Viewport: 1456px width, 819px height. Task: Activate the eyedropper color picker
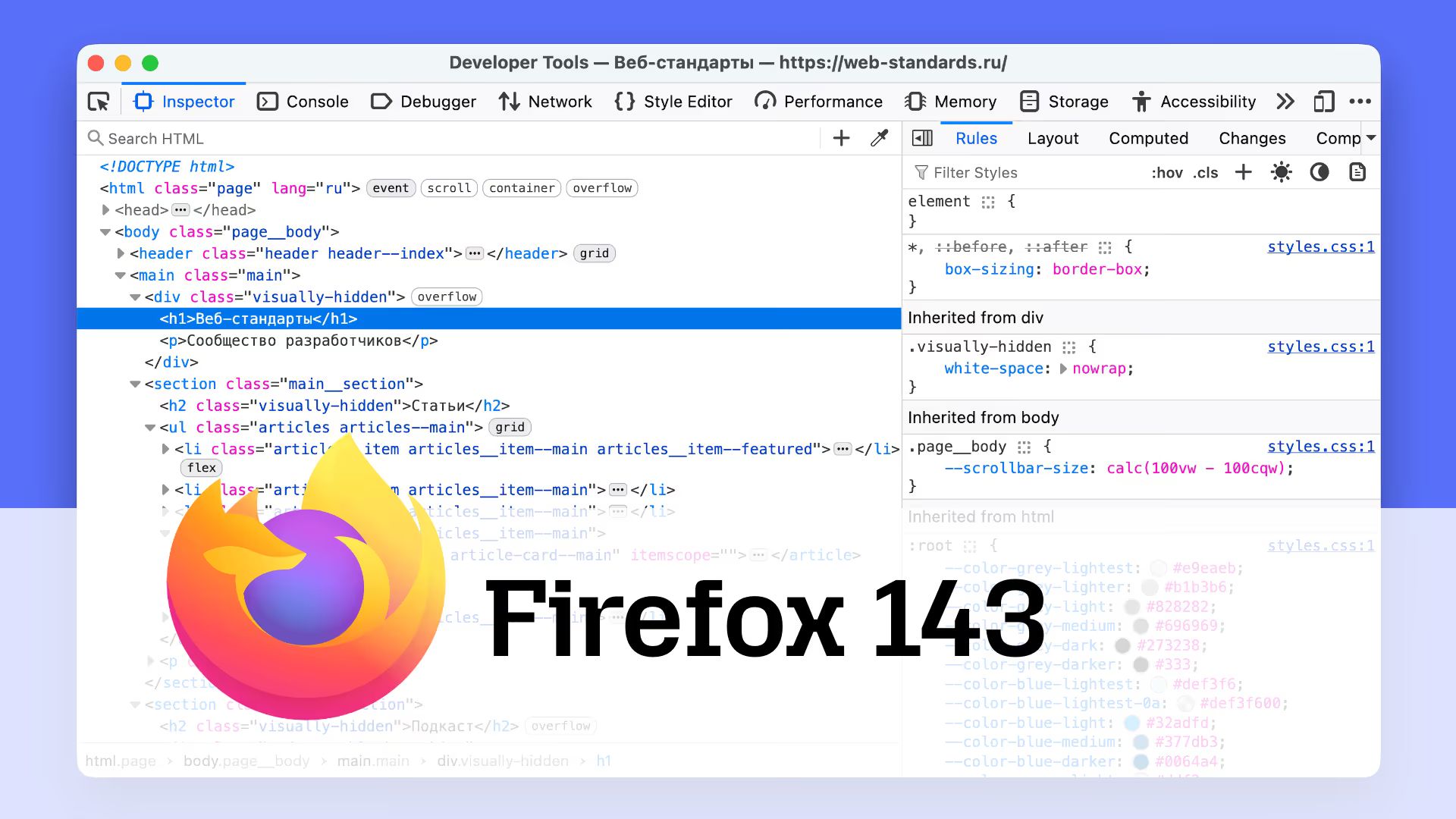coord(879,138)
